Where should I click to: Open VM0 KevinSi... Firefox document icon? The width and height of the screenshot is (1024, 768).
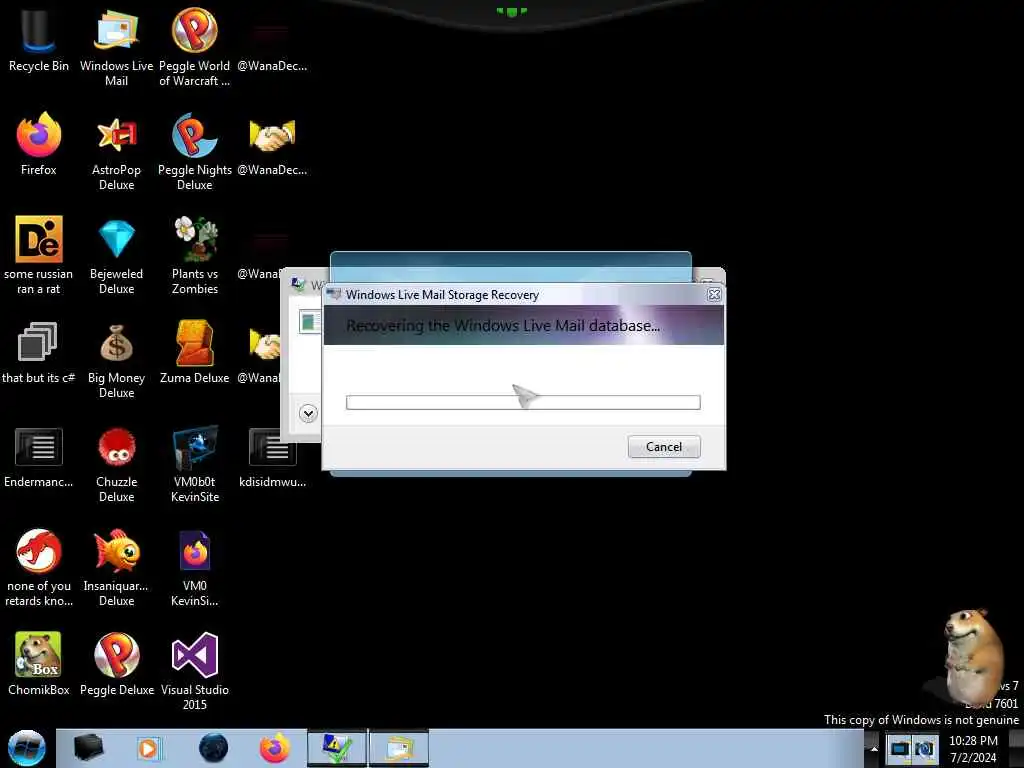195,568
